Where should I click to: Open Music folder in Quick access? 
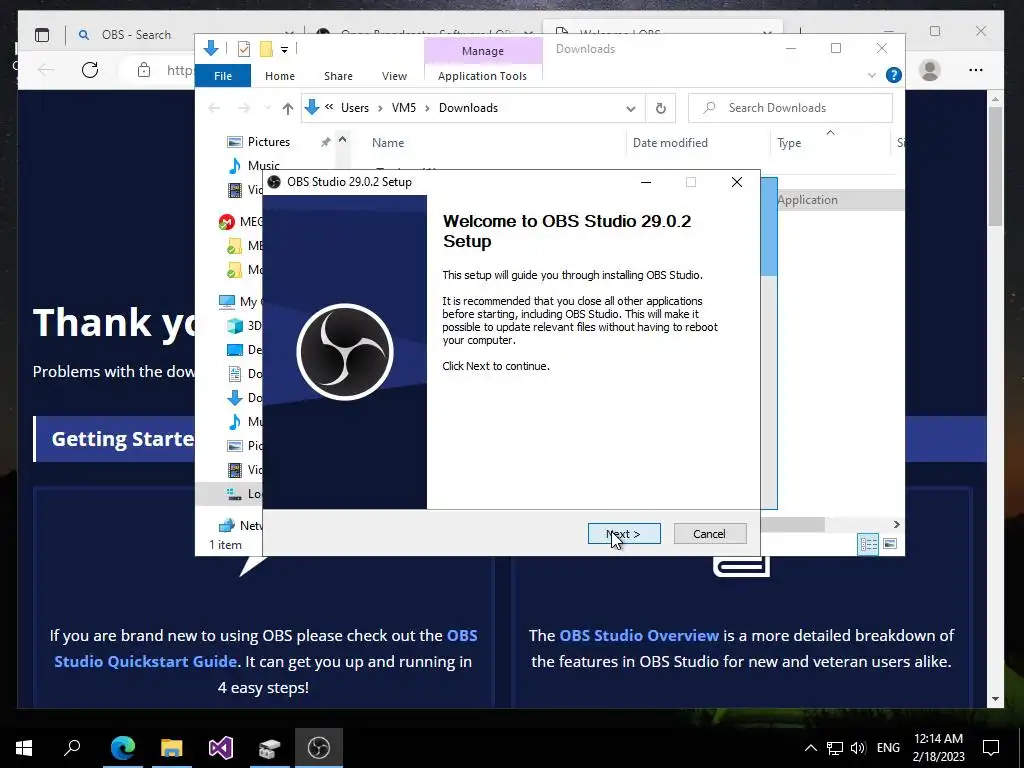(263, 166)
